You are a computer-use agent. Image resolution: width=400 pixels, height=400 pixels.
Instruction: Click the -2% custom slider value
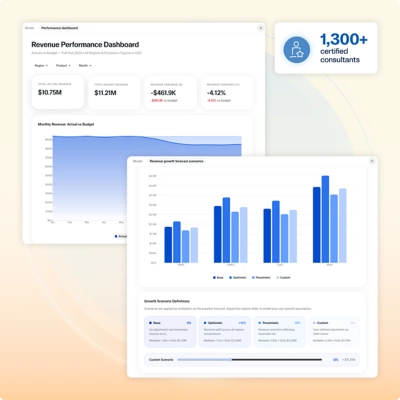pos(335,360)
